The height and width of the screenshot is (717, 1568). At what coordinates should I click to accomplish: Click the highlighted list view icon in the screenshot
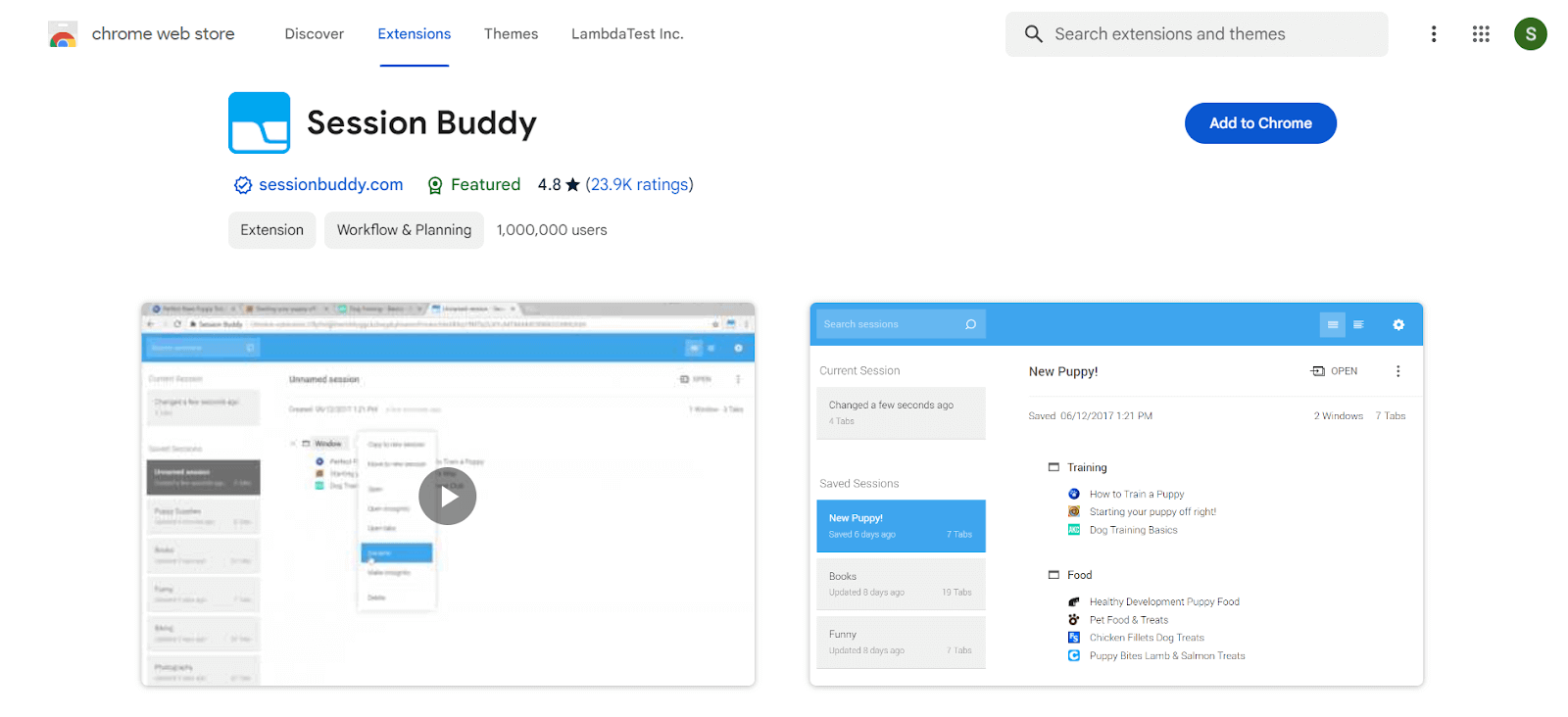click(x=1333, y=324)
